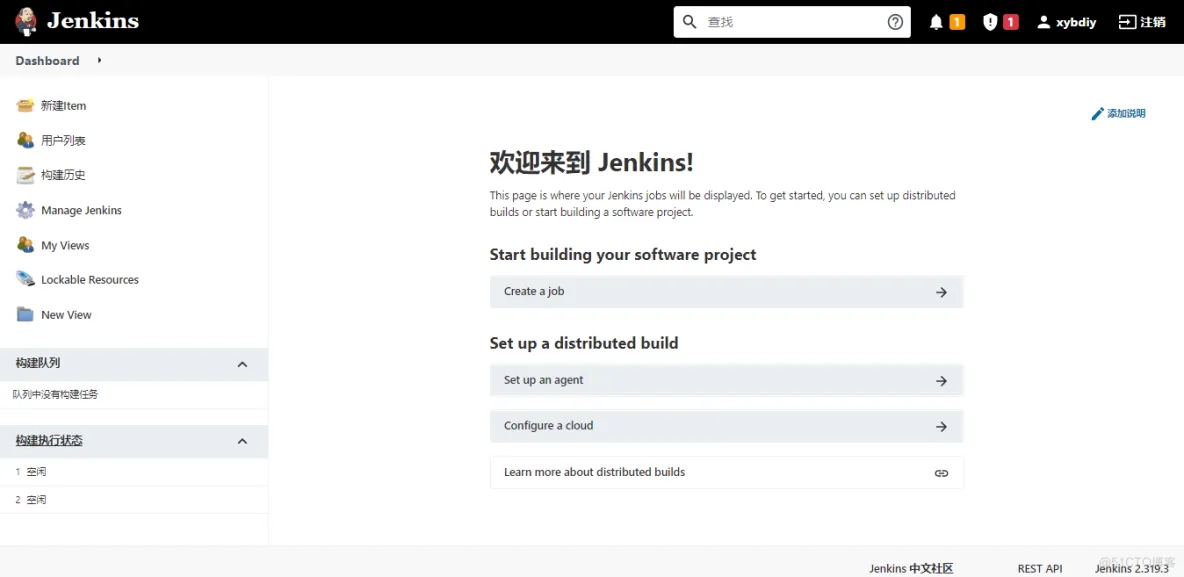Click the REST API link in footer
This screenshot has width=1184, height=577.
coord(1039,567)
